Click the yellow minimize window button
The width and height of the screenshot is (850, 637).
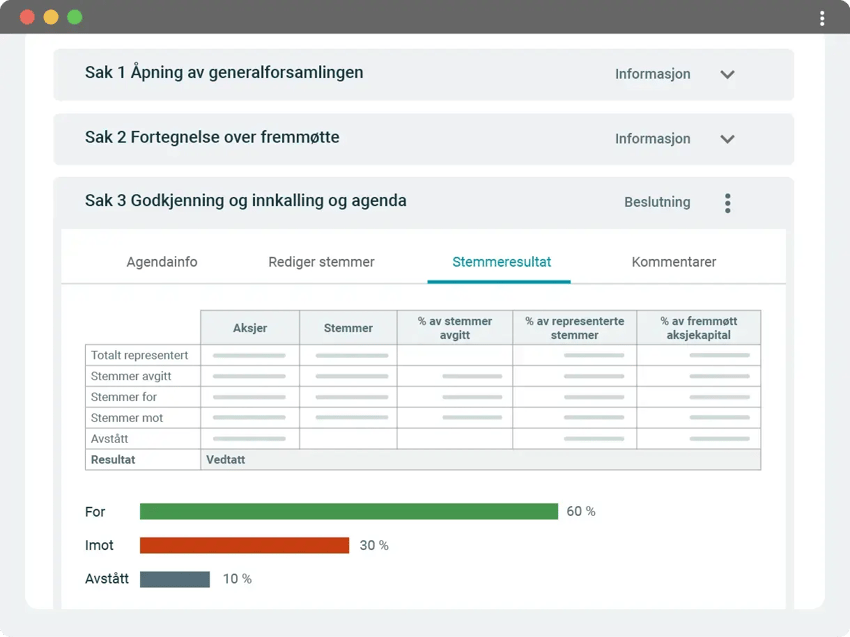(51, 17)
